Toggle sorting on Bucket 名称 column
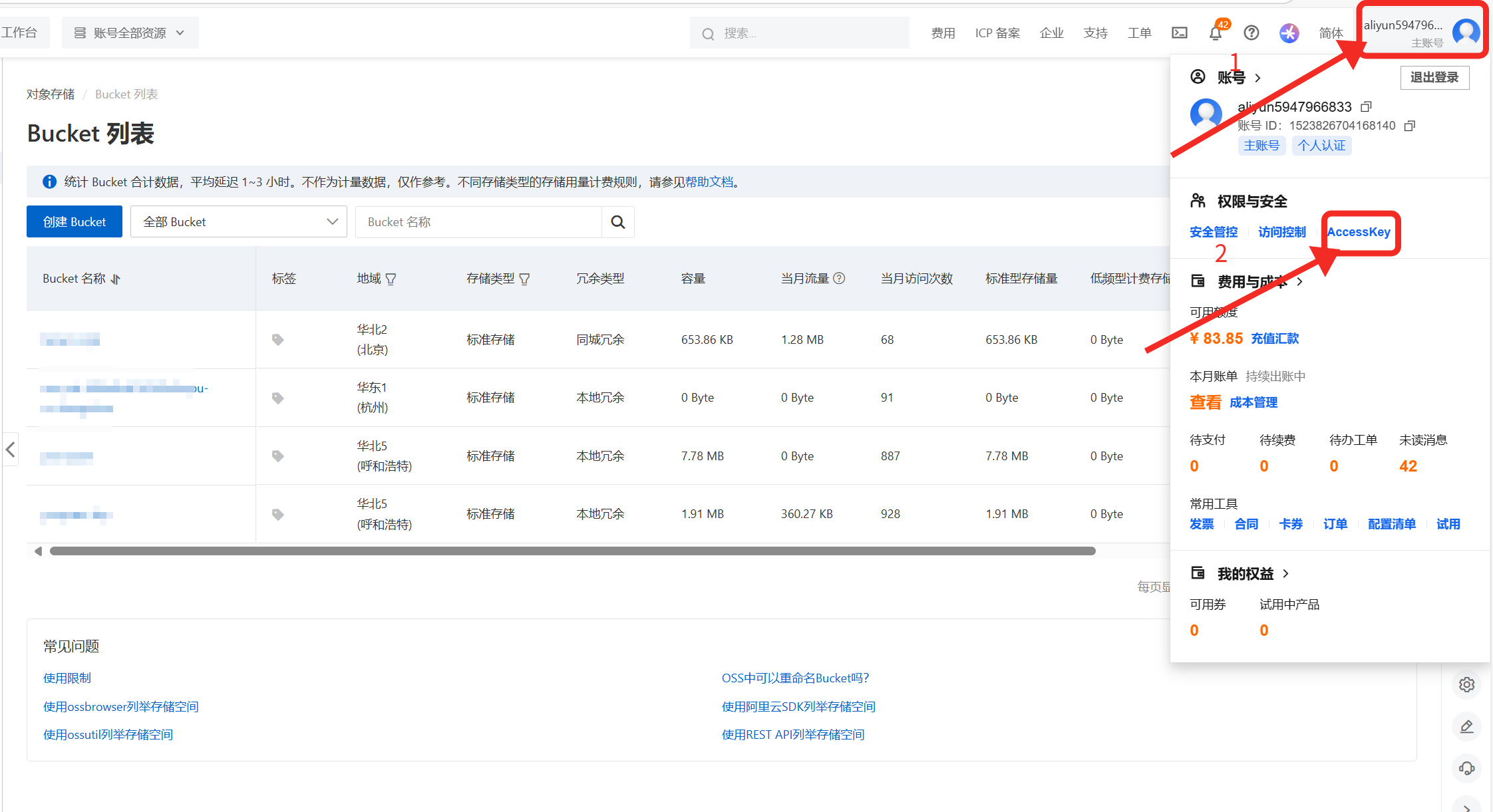The height and width of the screenshot is (812, 1493). [x=116, y=279]
